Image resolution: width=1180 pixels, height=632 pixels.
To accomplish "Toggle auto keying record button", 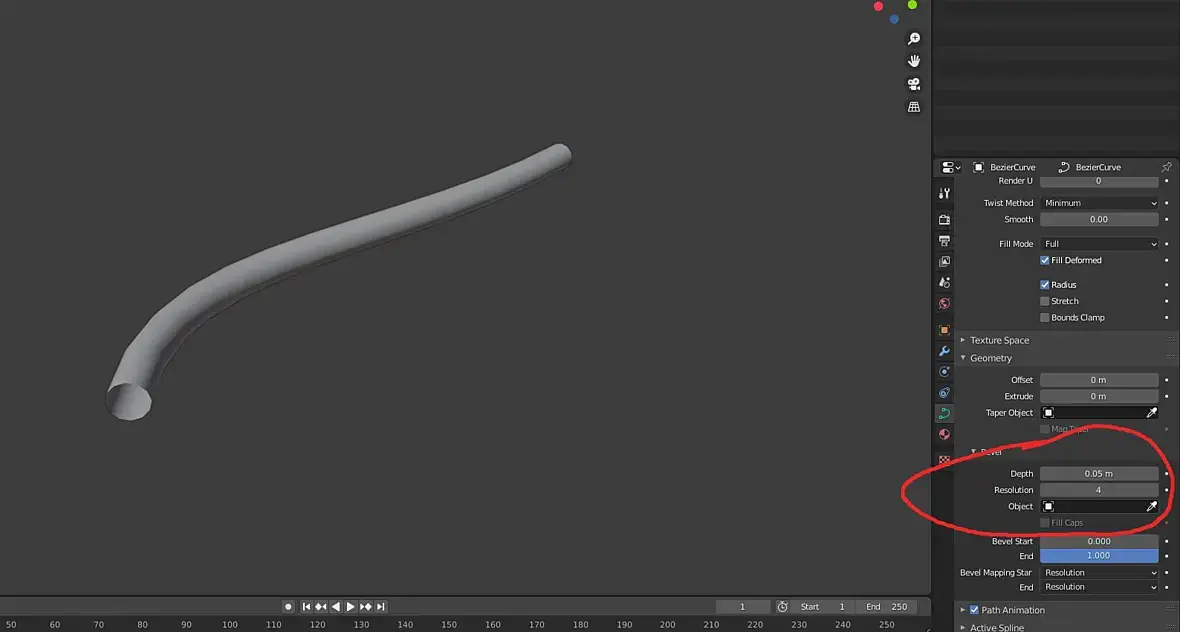I will tap(288, 606).
